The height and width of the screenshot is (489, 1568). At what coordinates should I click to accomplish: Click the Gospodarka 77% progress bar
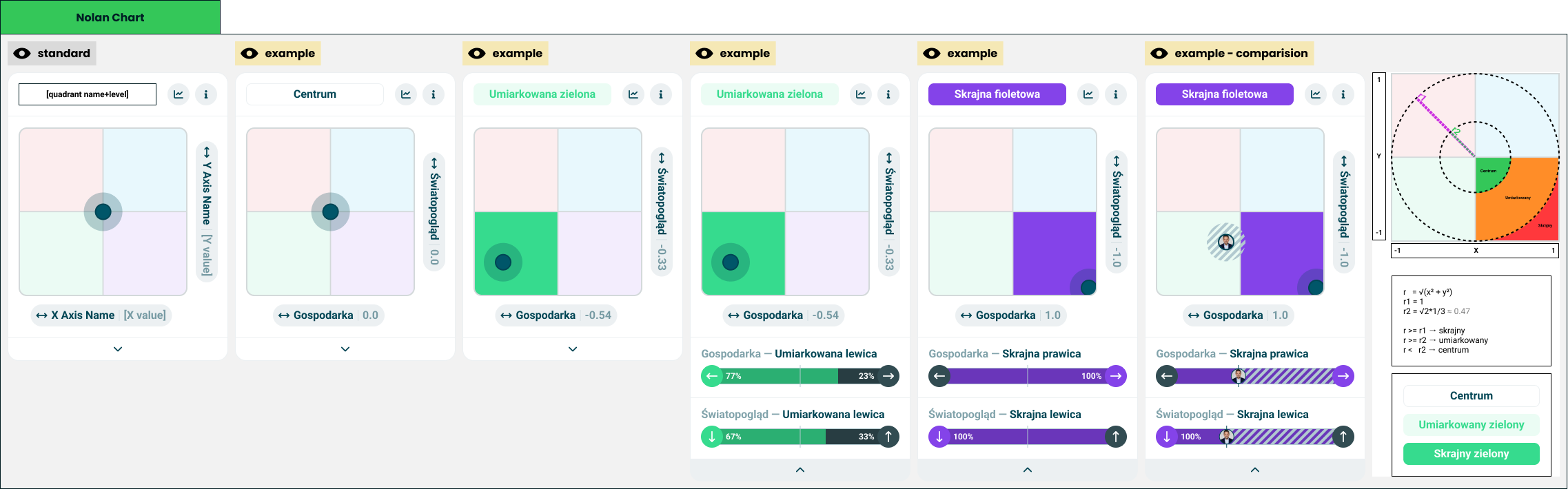[x=800, y=376]
